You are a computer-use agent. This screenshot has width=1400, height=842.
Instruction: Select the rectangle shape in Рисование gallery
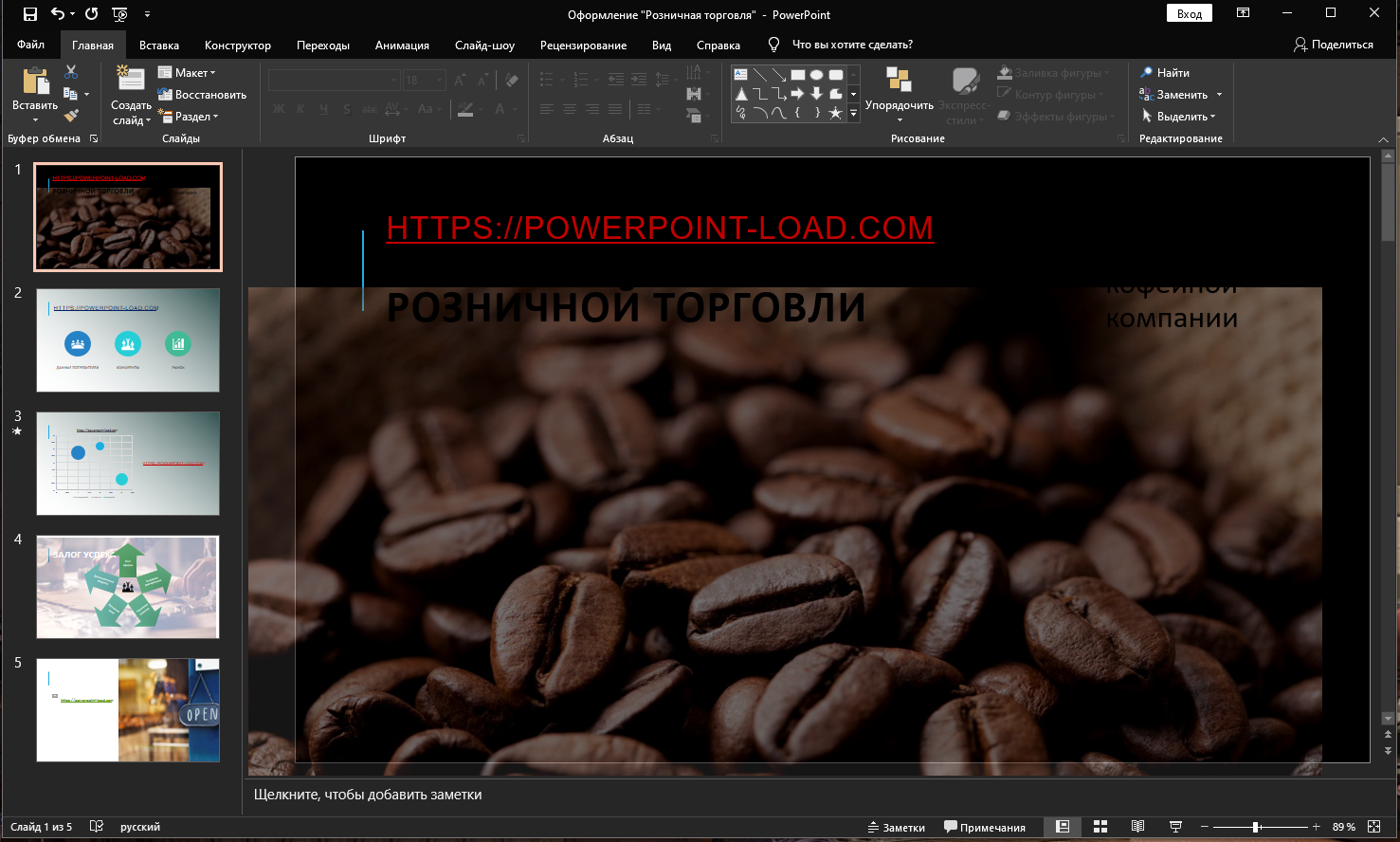(x=798, y=75)
